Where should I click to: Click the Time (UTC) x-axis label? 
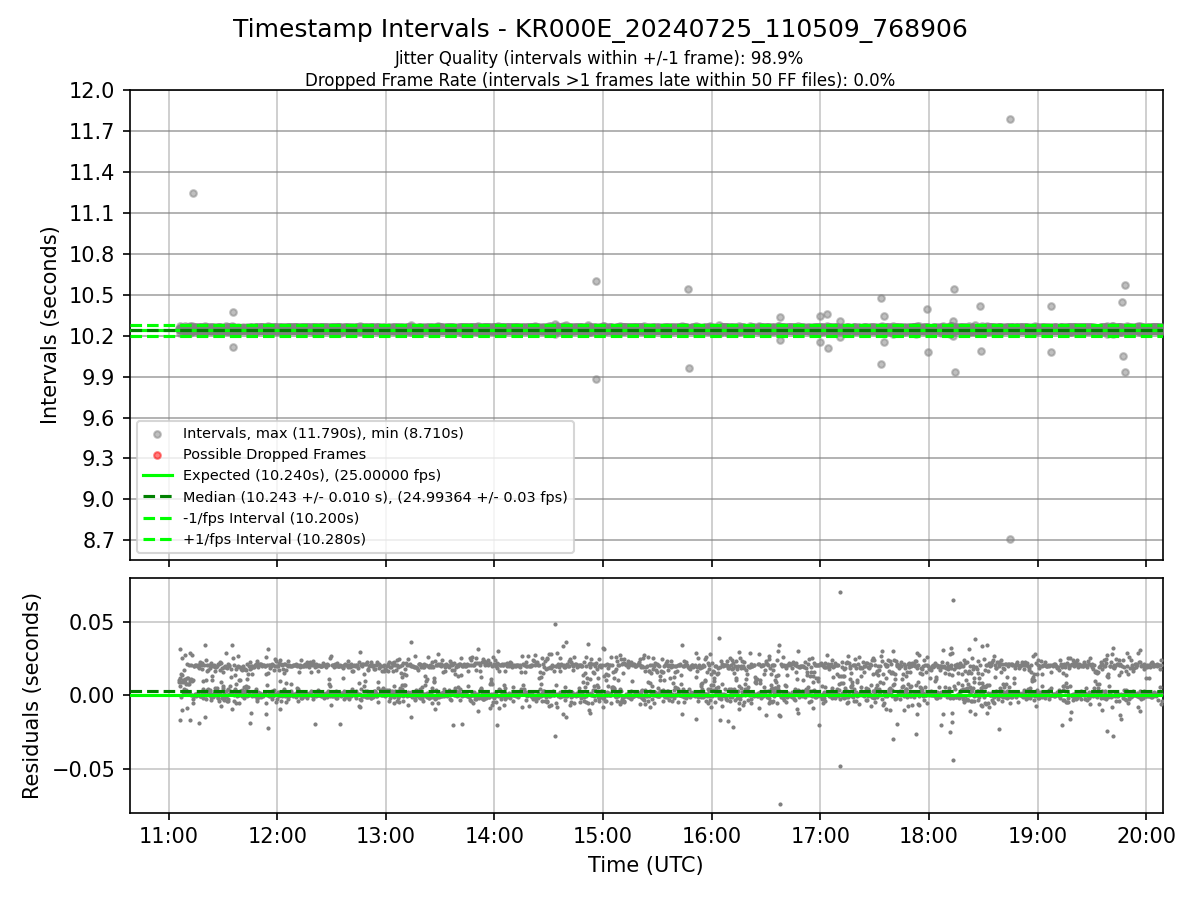pos(645,864)
